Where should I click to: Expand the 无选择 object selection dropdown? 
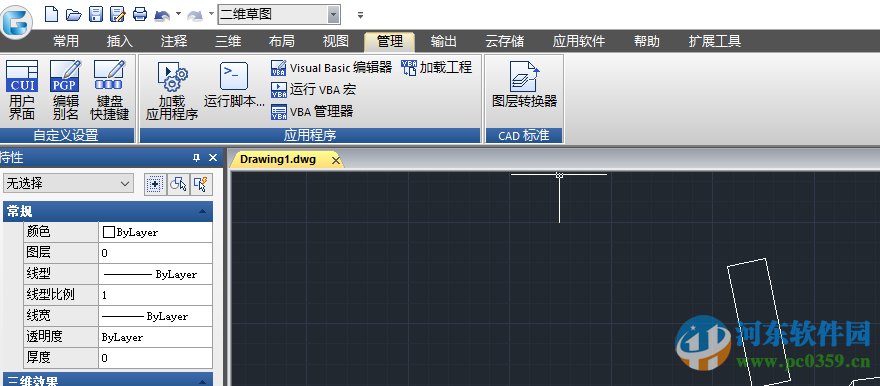click(x=68, y=183)
